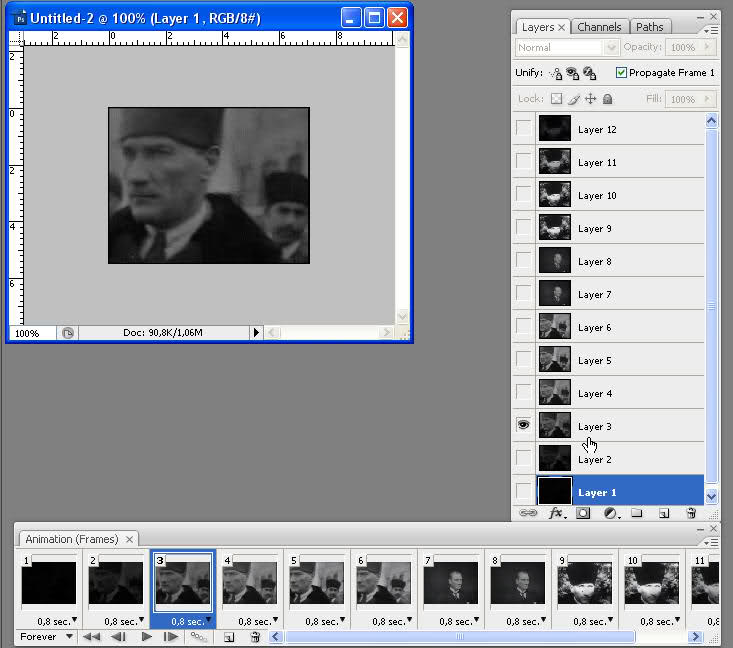Show Layer 12 via its visibility box
Screen dimensions: 733x648
[523, 128]
